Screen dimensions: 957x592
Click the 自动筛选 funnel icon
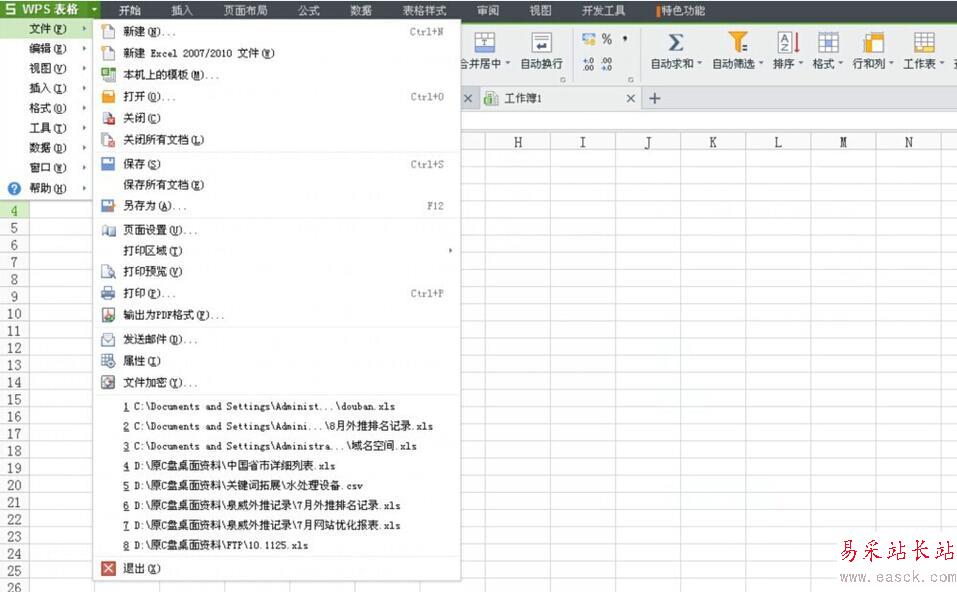737,42
